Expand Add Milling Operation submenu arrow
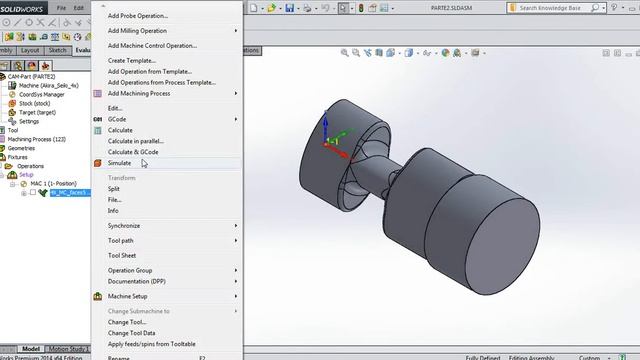 pyautogui.click(x=236, y=31)
